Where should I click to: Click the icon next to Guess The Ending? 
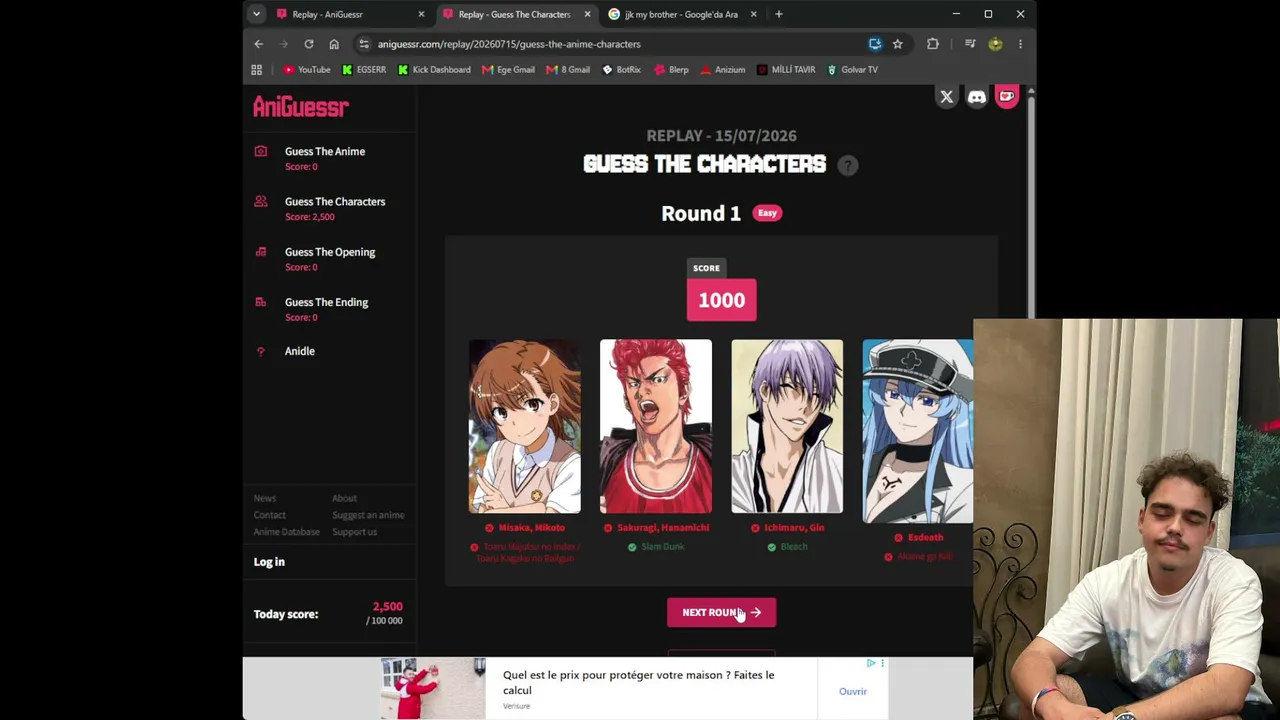click(x=261, y=302)
